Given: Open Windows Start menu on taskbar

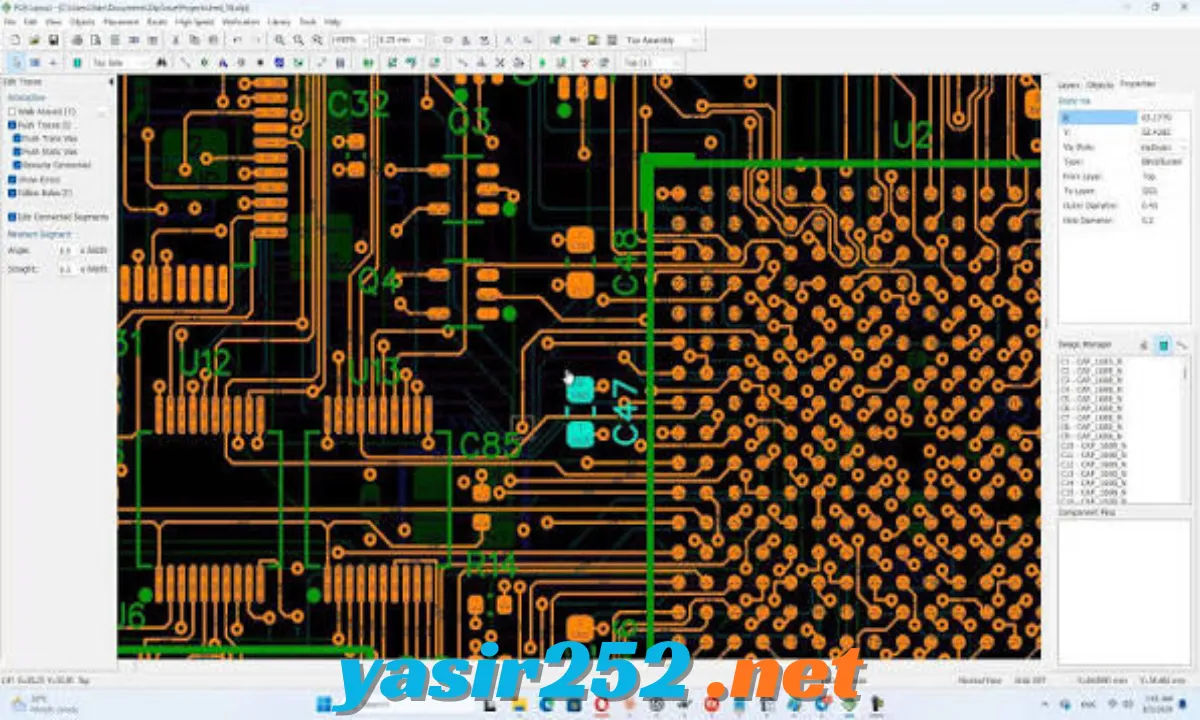Looking at the screenshot, I should (x=323, y=703).
